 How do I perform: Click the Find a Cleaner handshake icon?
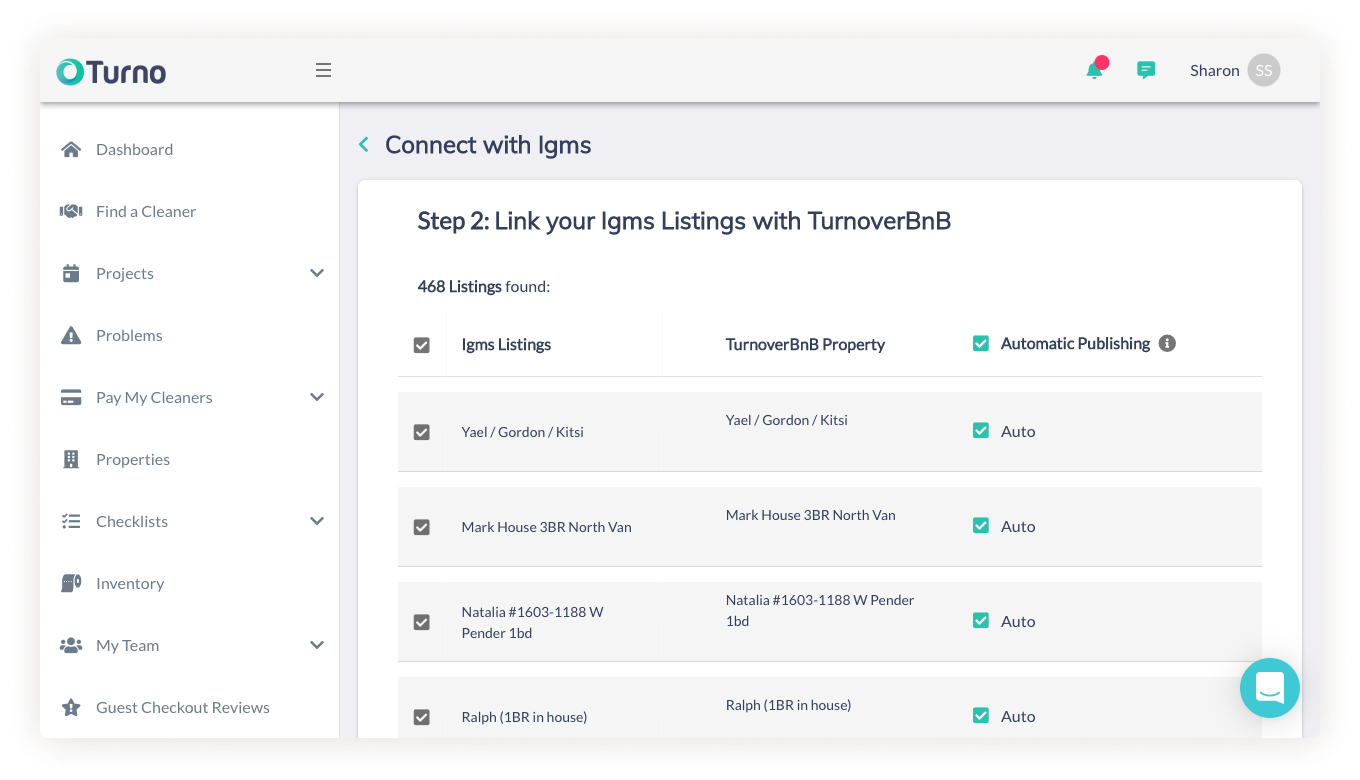point(71,211)
